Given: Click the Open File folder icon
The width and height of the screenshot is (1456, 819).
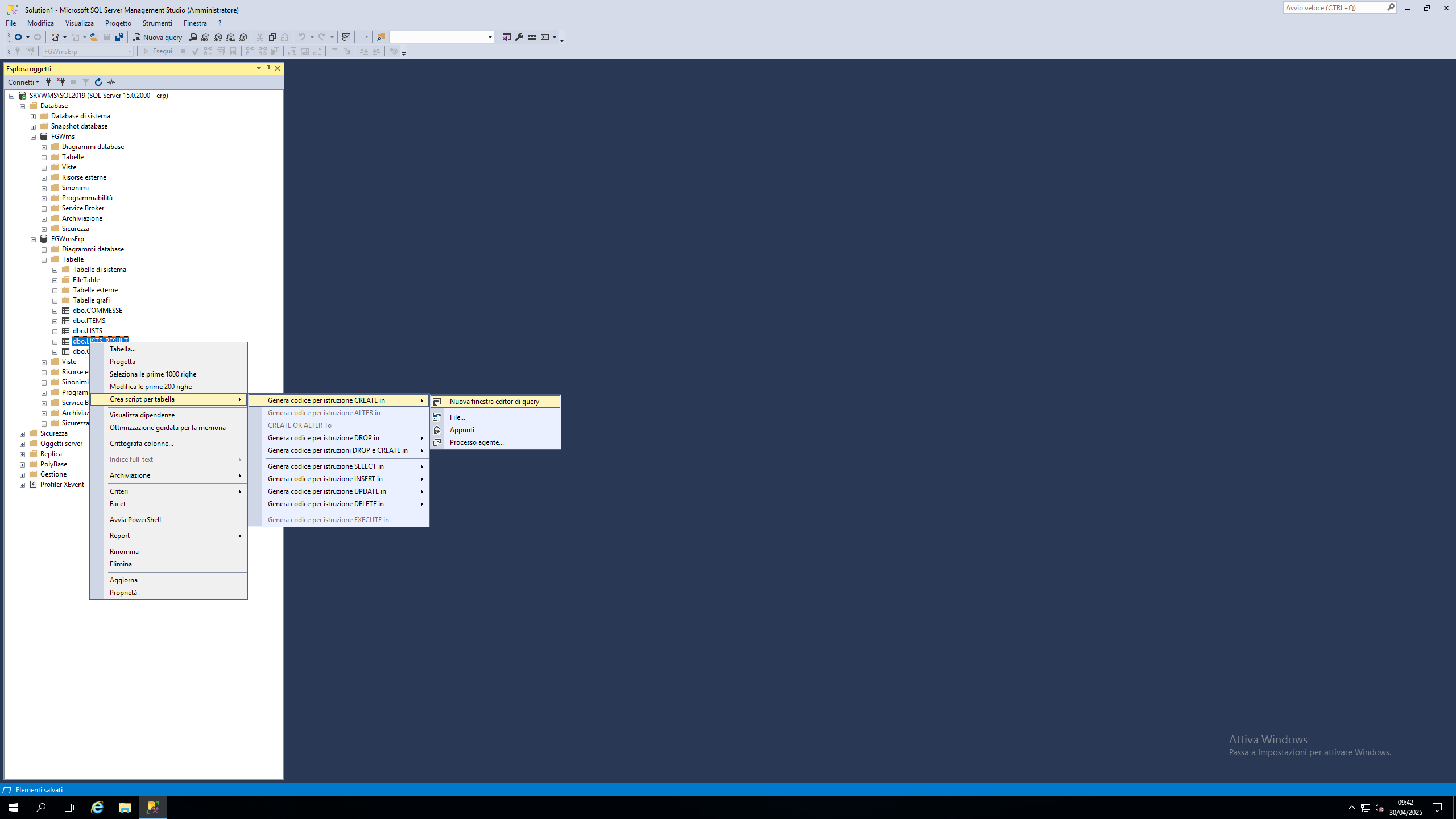Looking at the screenshot, I should [94, 37].
